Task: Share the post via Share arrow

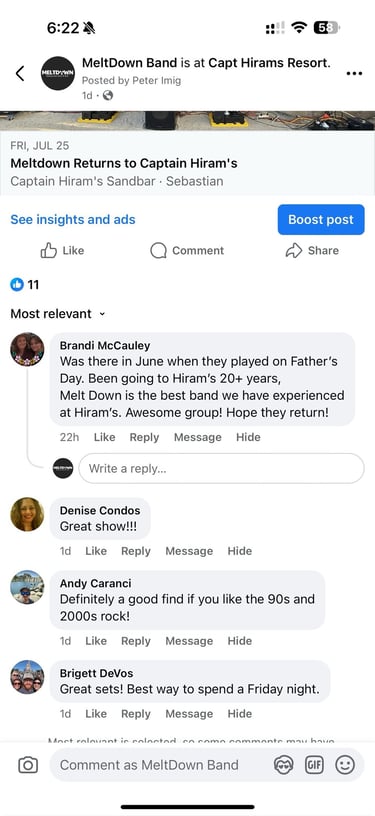Action: (x=312, y=250)
